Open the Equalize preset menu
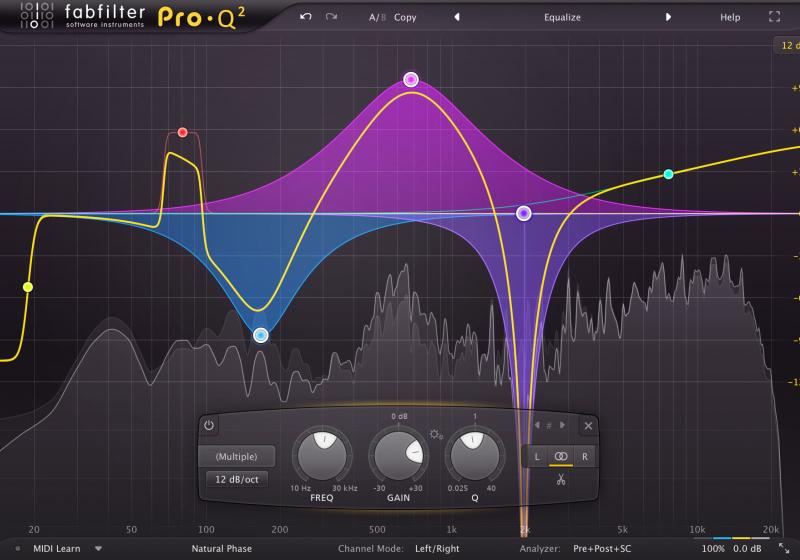Screen dimensions: 800x560 562,17
